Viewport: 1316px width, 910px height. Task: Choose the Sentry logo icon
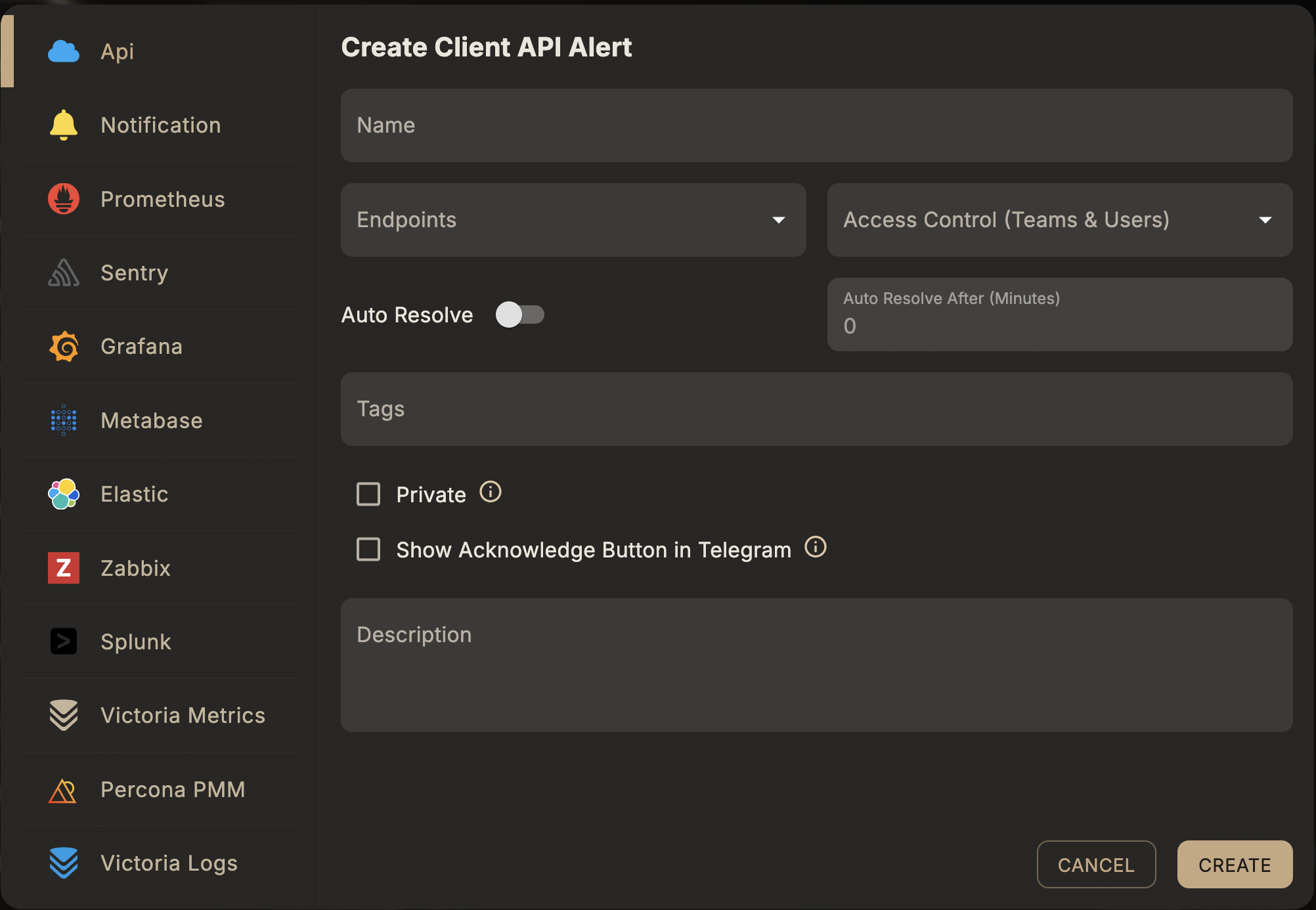(64, 272)
